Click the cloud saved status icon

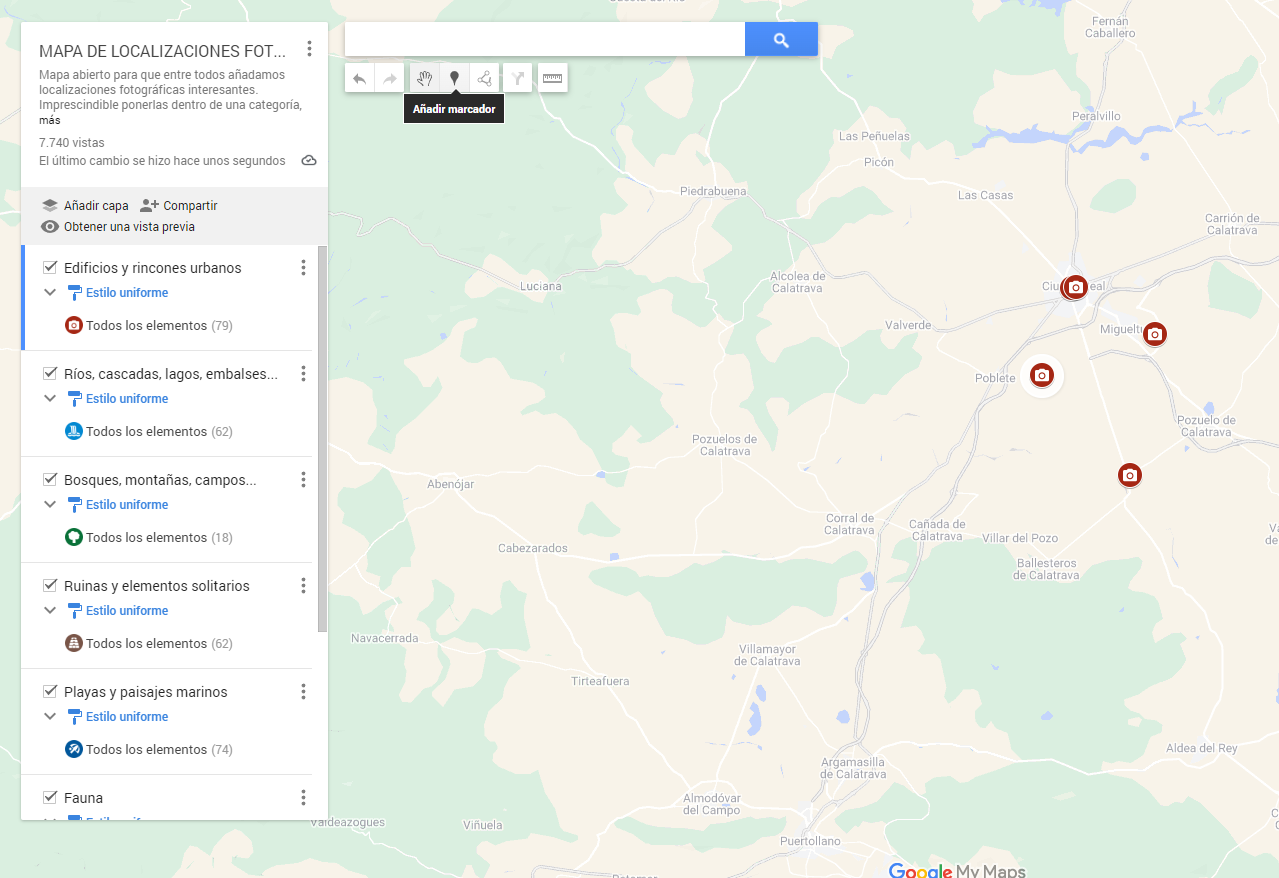coord(309,160)
